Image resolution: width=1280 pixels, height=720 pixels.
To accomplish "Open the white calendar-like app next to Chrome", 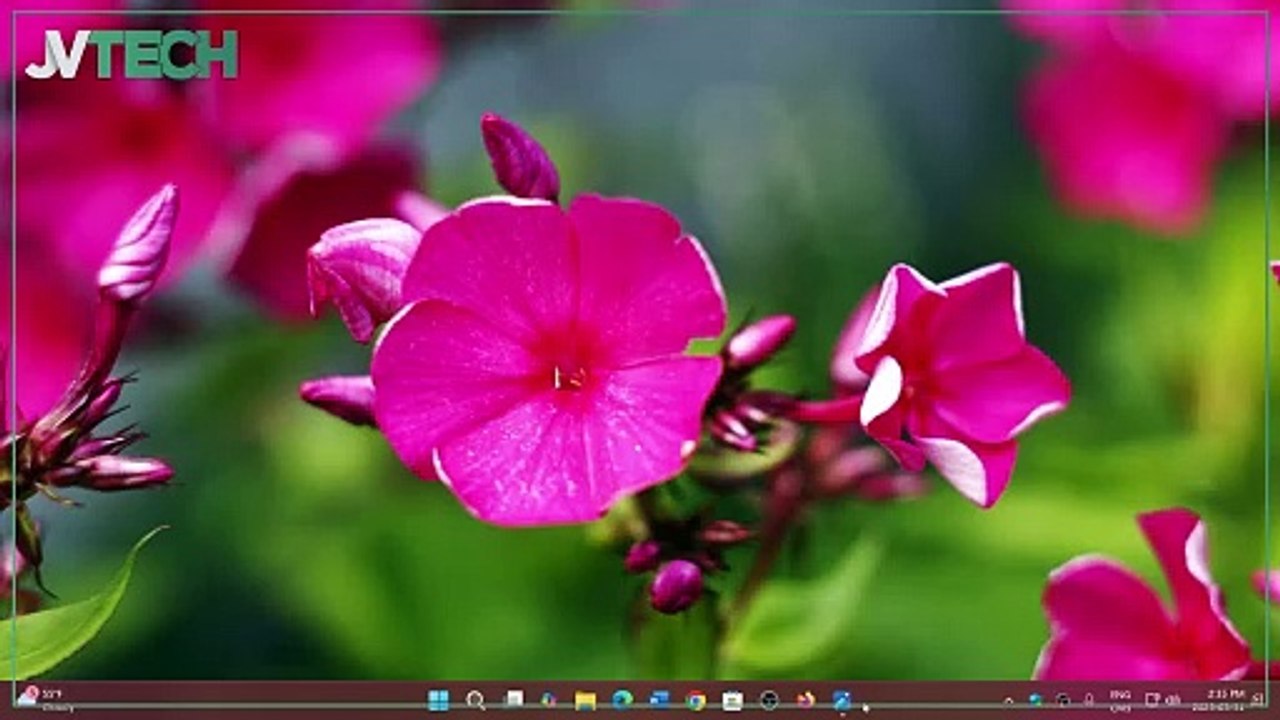I will pos(732,700).
